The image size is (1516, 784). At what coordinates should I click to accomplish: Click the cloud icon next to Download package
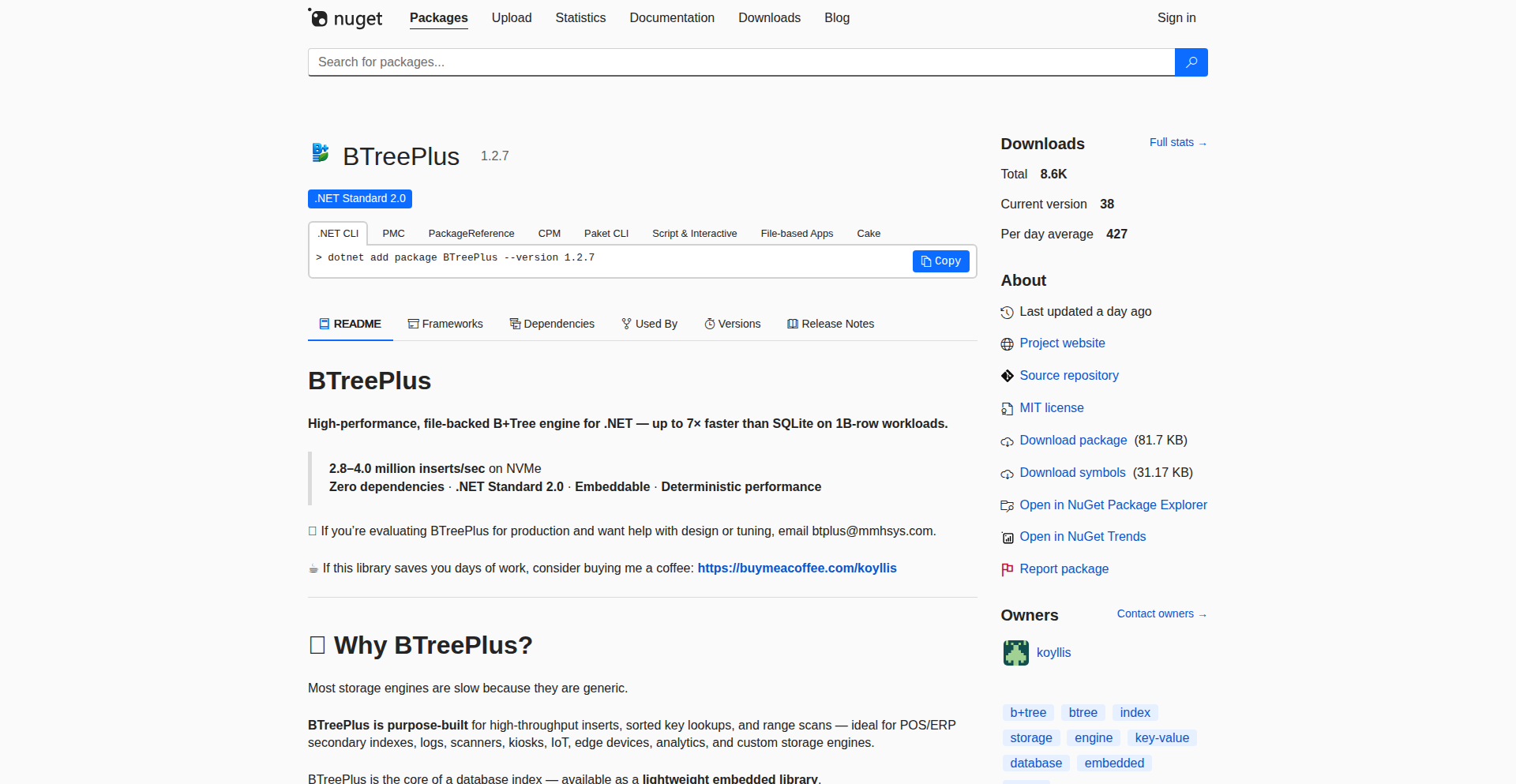point(1007,441)
